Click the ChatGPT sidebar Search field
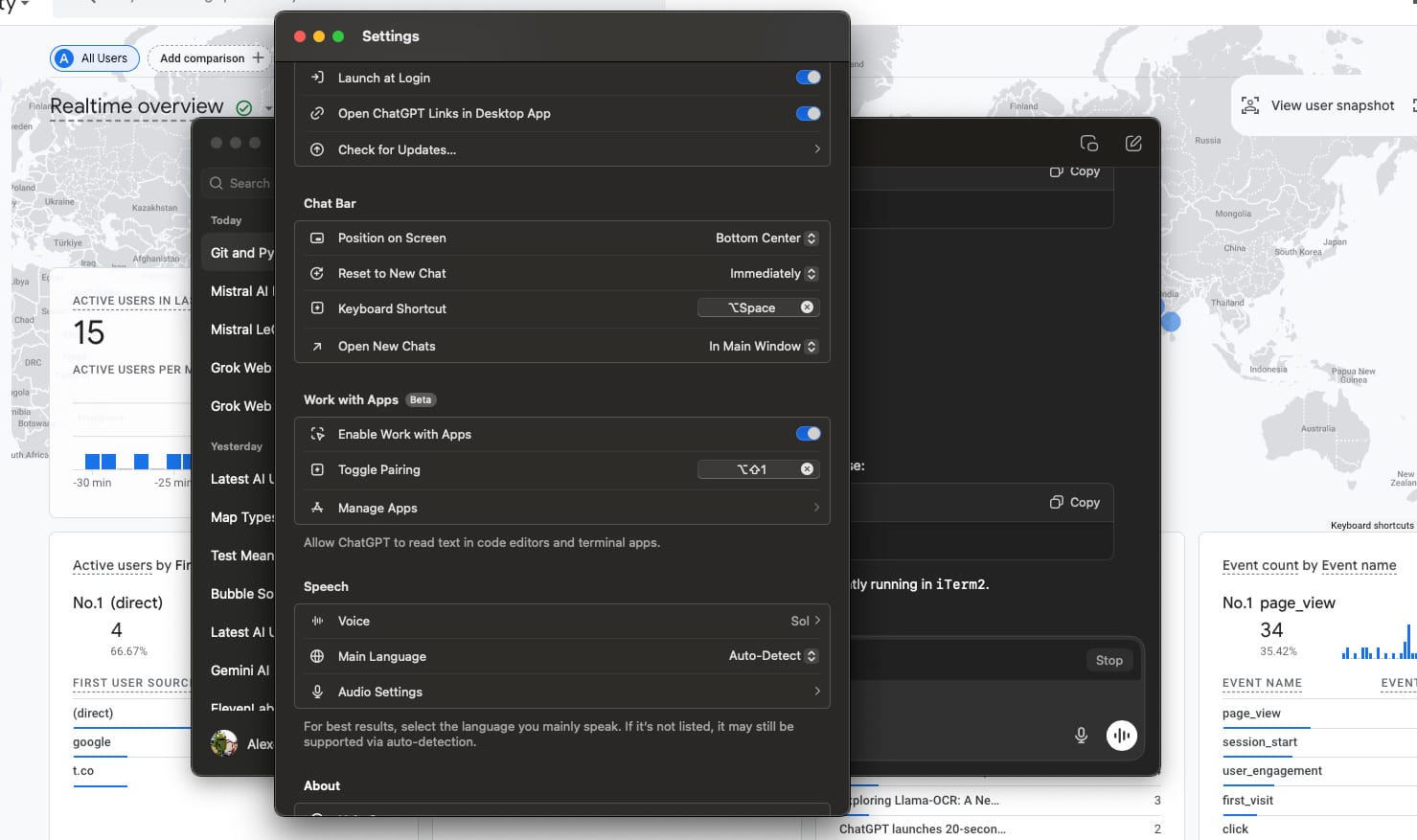This screenshot has width=1417, height=840. tap(240, 183)
